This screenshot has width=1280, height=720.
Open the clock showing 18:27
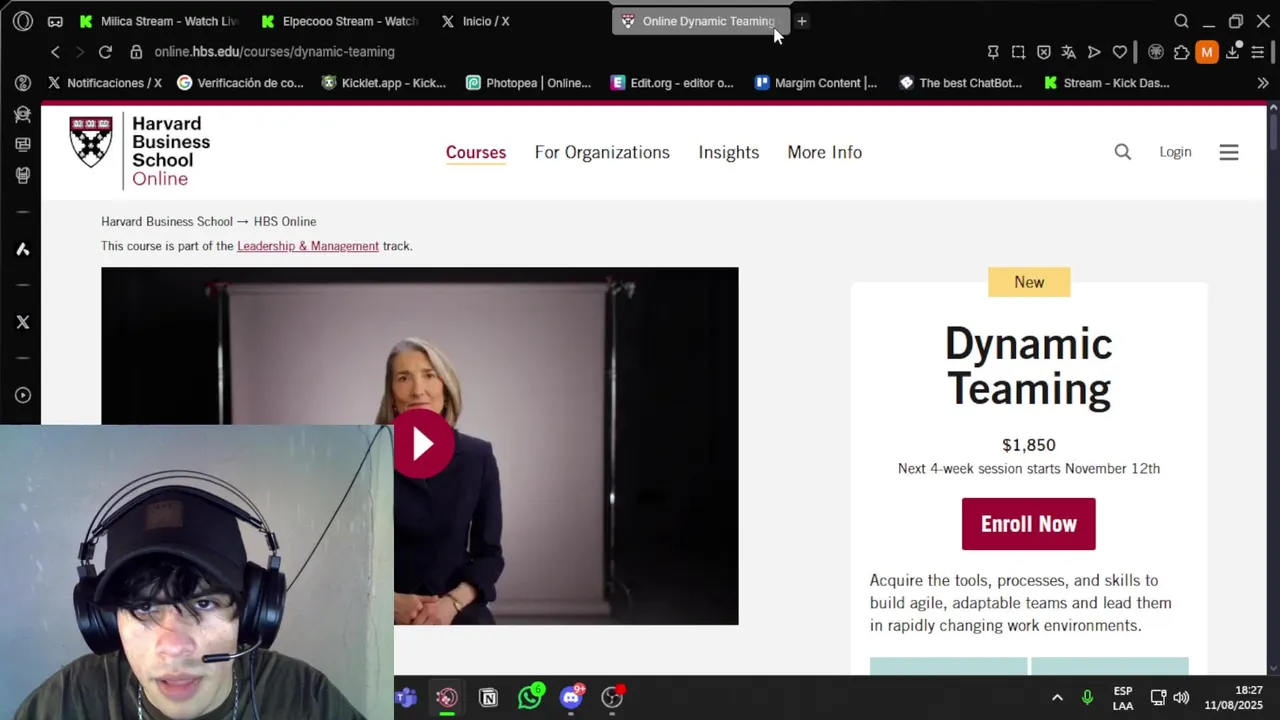1234,698
